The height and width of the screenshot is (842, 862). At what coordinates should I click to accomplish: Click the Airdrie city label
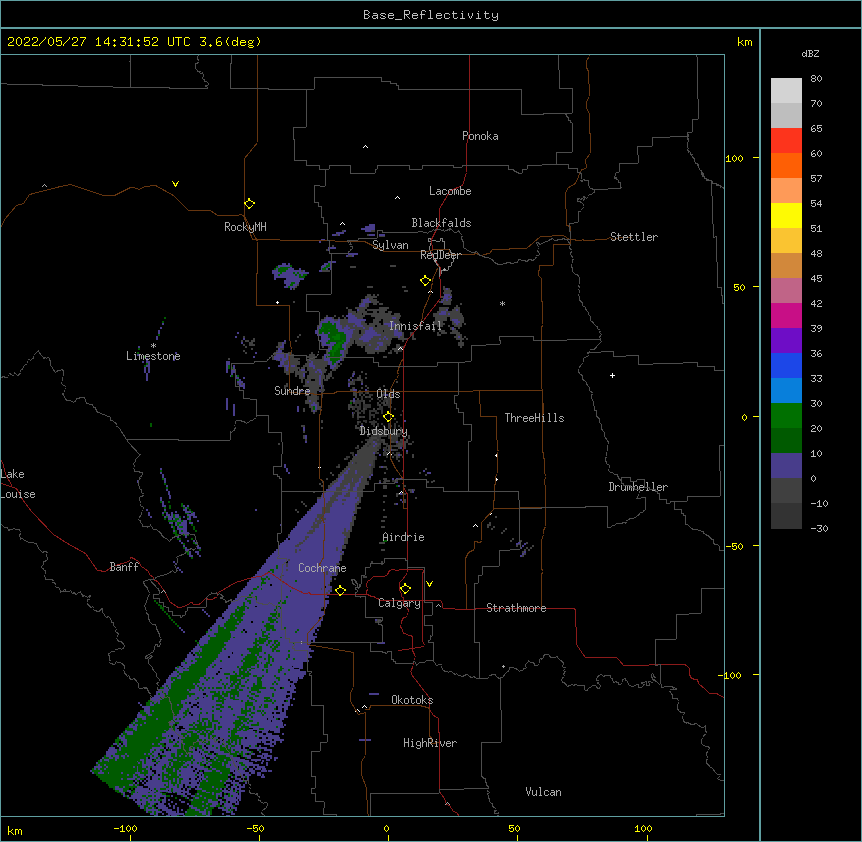[x=403, y=537]
